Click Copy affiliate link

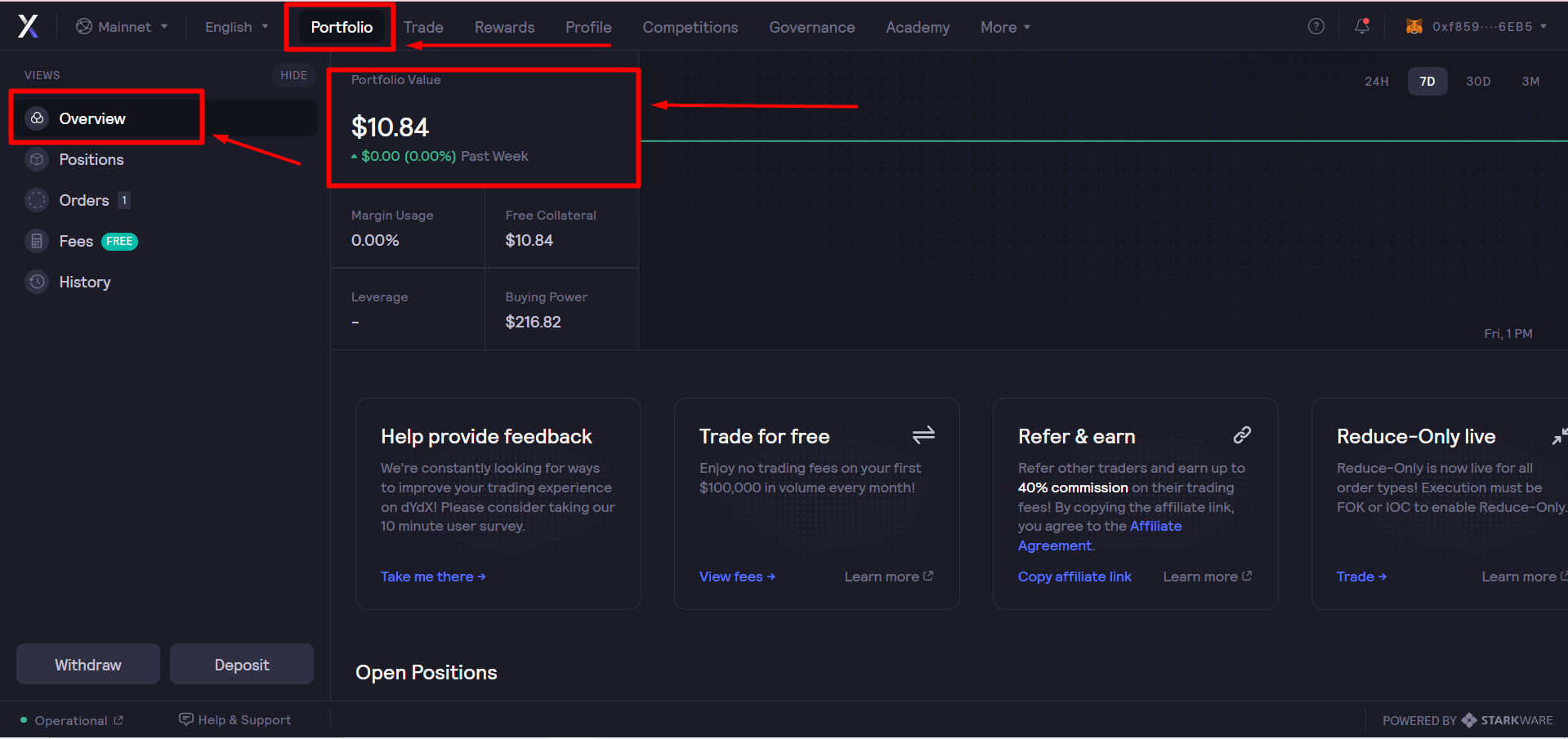tap(1074, 577)
